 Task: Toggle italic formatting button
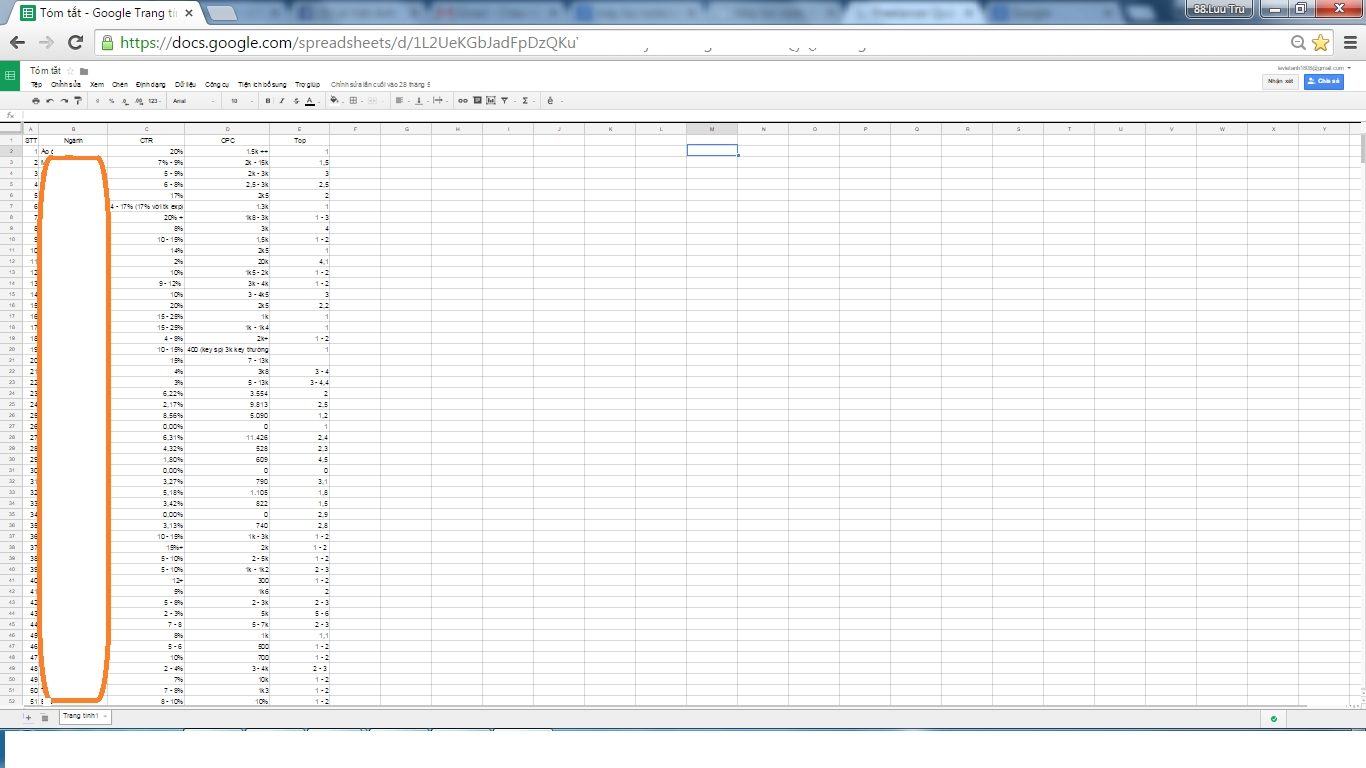(281, 101)
